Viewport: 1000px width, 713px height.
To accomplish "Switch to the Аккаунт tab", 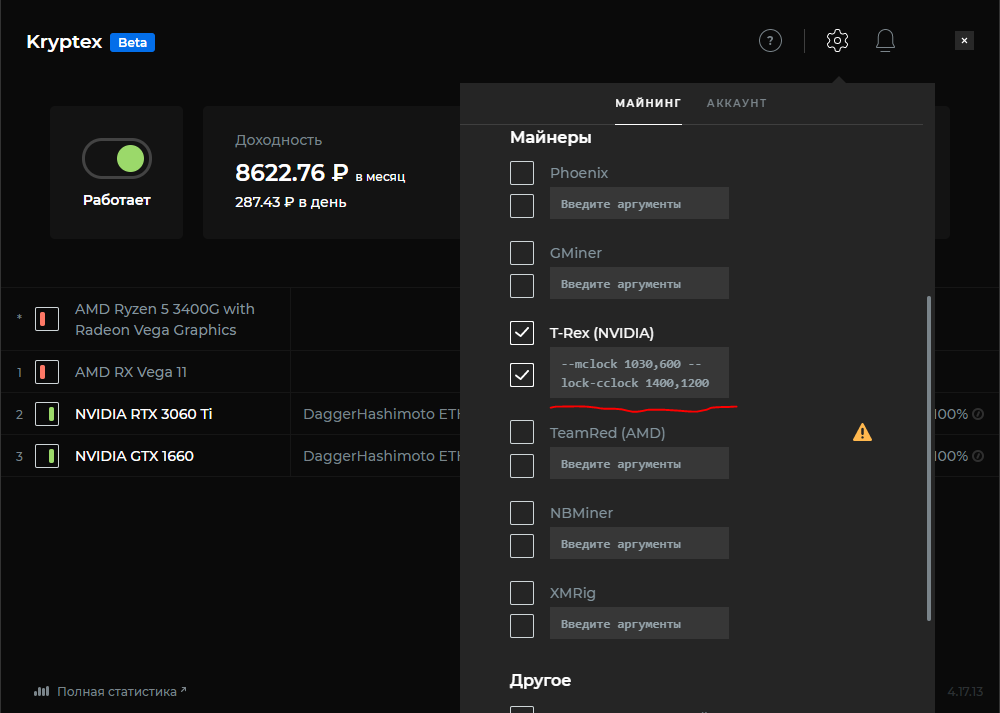I will [x=736, y=103].
